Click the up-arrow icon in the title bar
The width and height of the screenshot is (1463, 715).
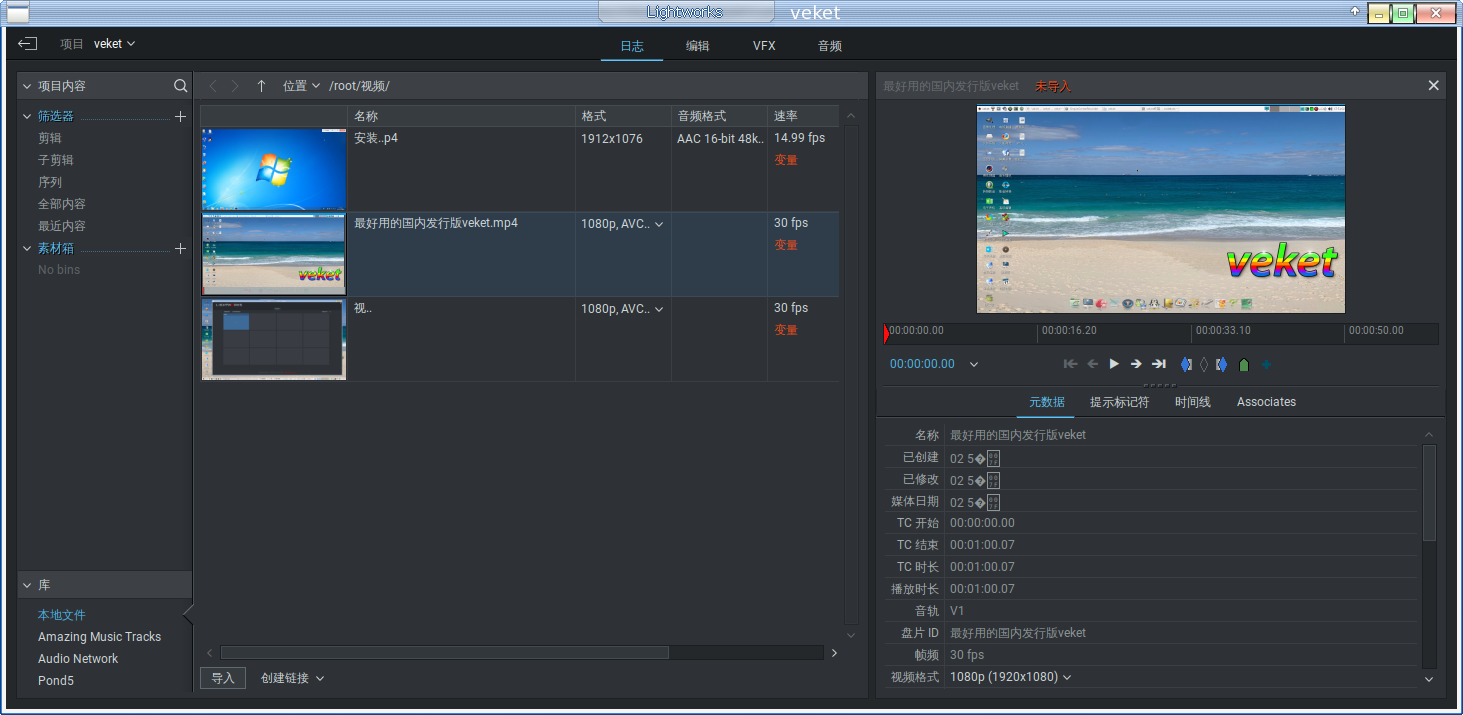click(1355, 11)
